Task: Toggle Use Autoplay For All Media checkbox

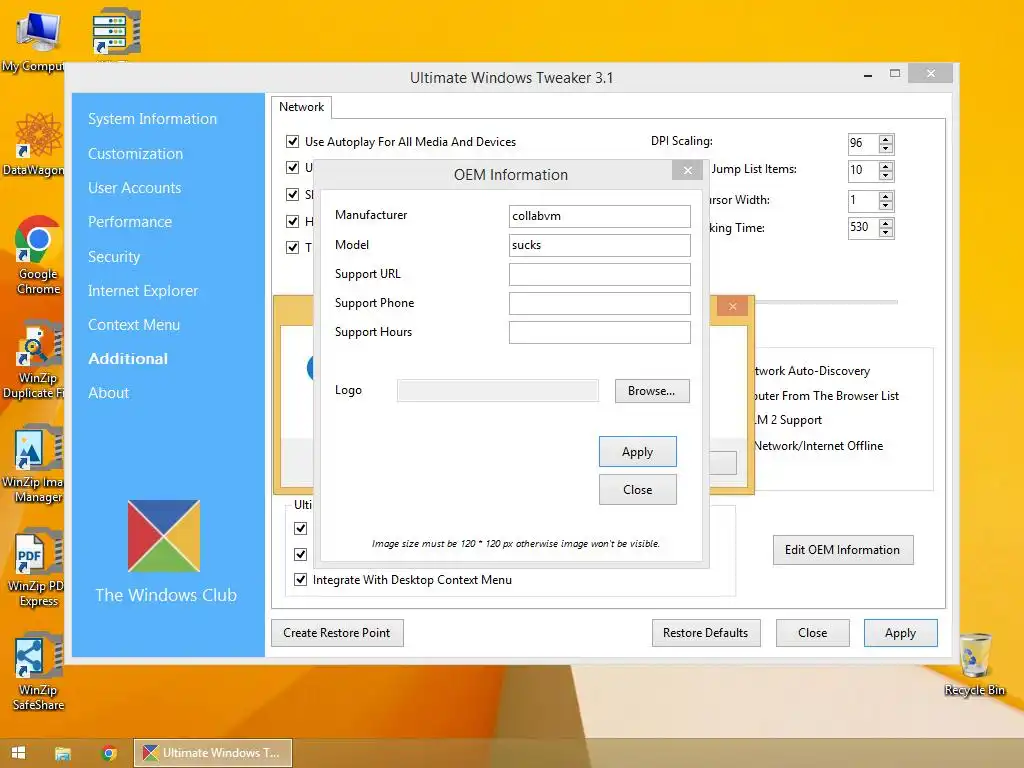Action: pos(293,141)
